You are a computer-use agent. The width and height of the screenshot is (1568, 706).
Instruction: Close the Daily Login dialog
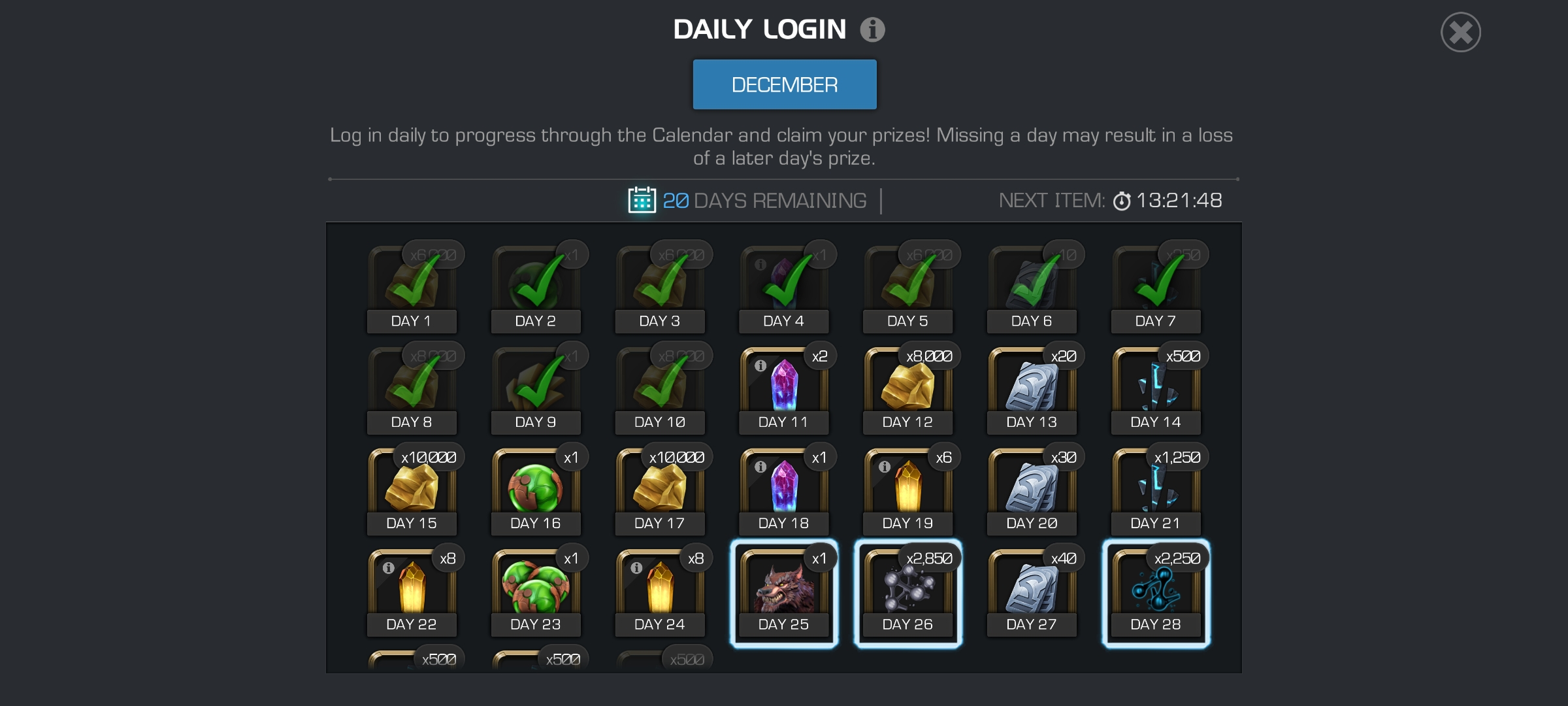point(1461,32)
